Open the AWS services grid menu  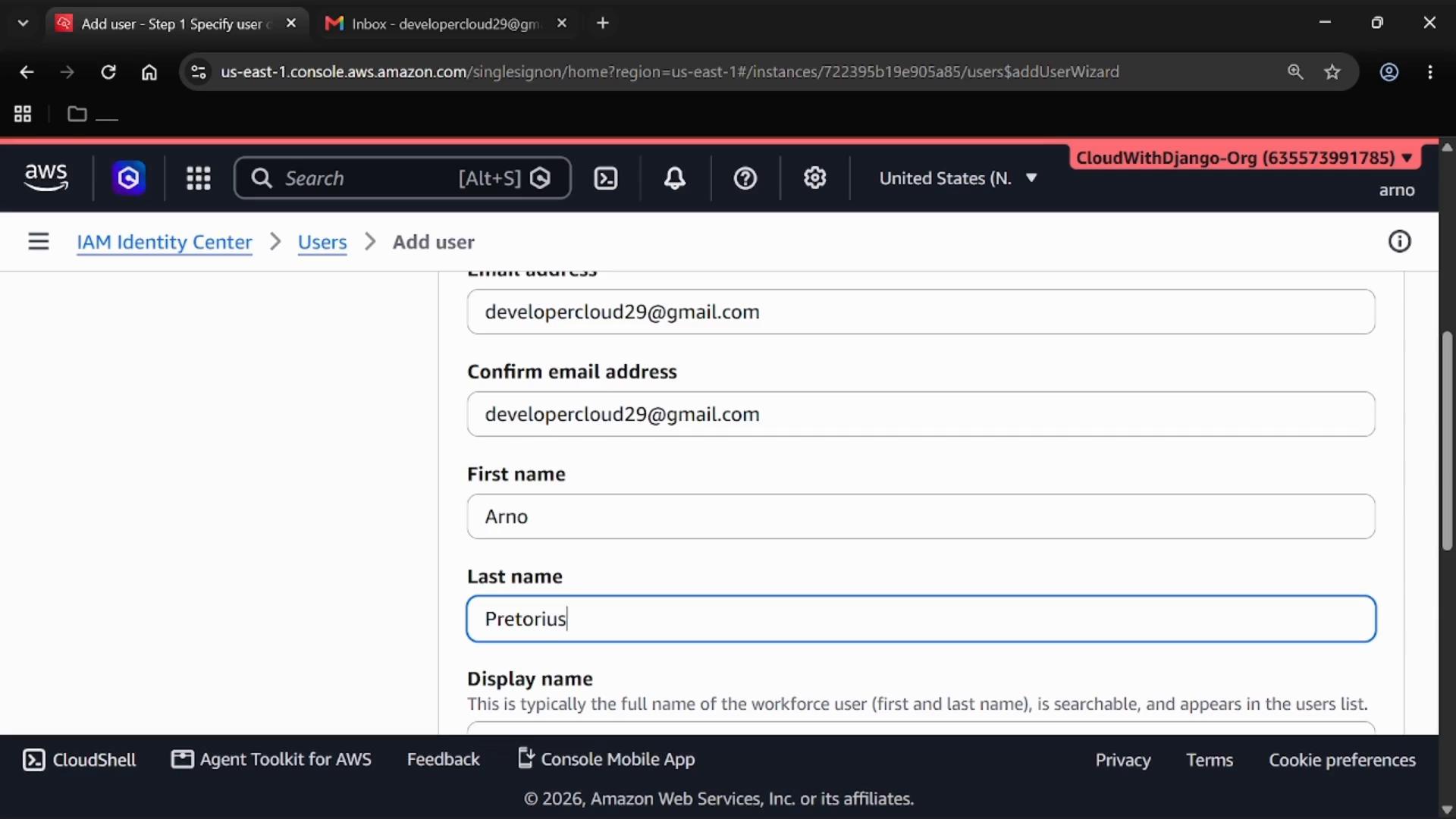(199, 178)
